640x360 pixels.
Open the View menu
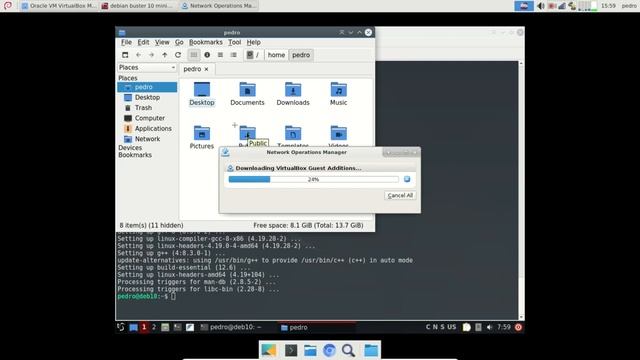[162, 42]
